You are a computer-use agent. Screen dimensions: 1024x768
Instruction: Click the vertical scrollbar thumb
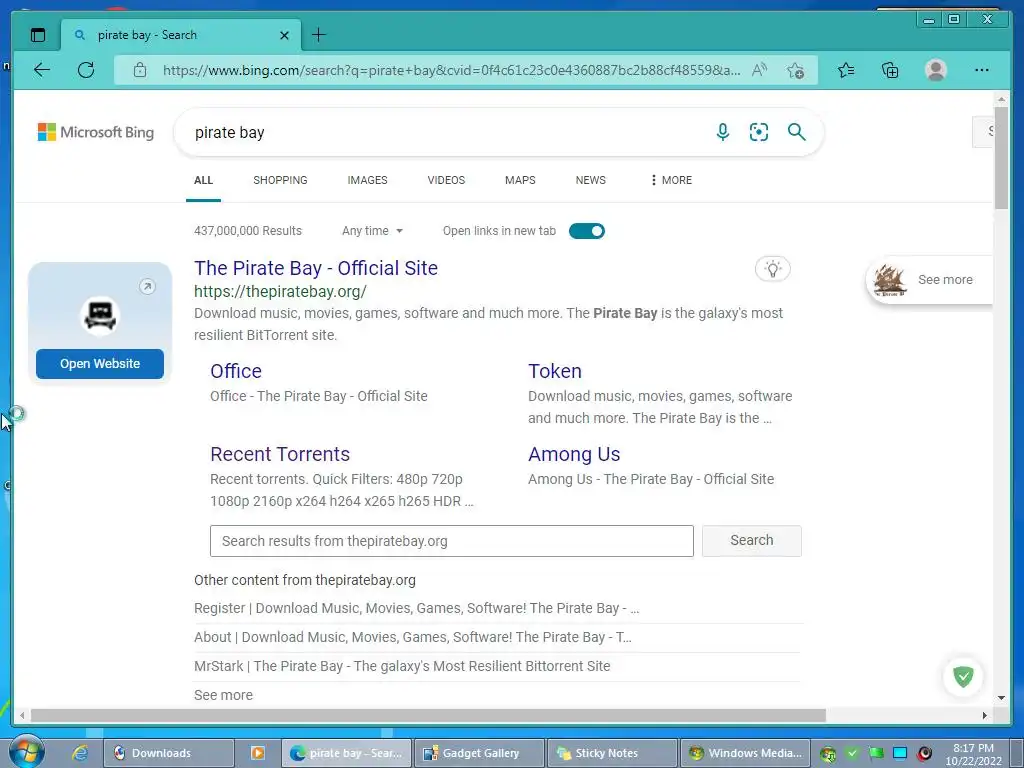coord(1001,158)
